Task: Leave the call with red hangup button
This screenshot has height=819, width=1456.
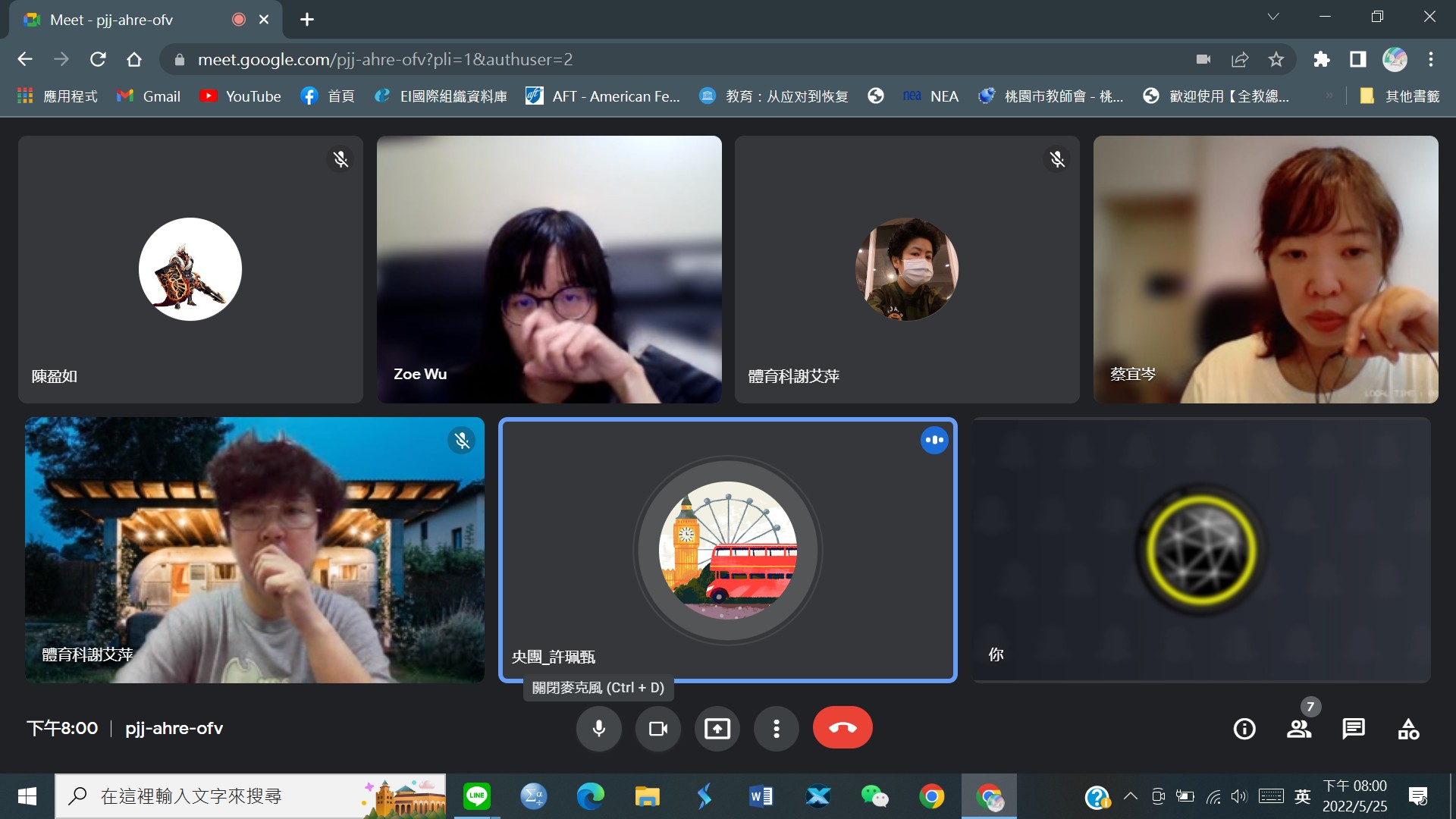Action: (x=843, y=728)
